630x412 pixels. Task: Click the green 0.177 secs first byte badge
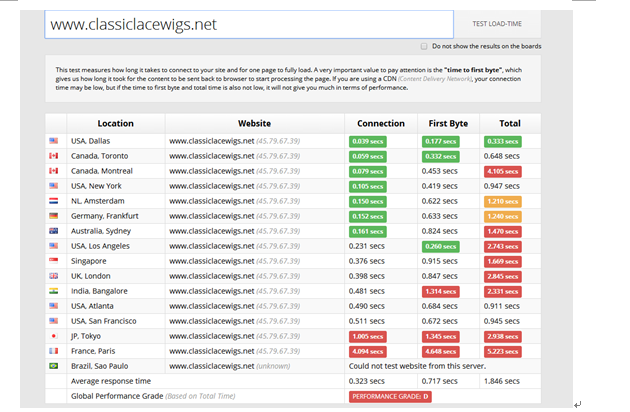coord(440,141)
